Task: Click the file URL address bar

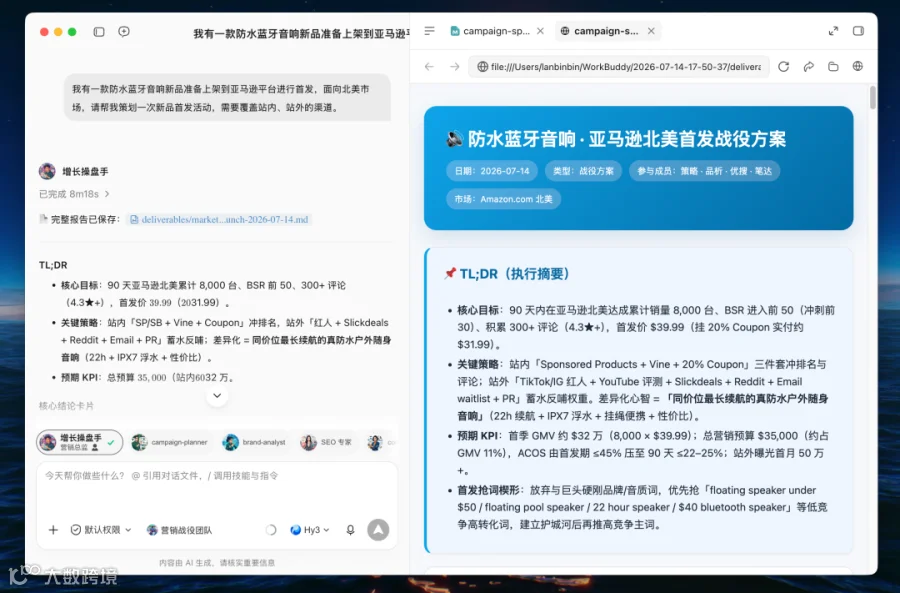Action: point(619,67)
